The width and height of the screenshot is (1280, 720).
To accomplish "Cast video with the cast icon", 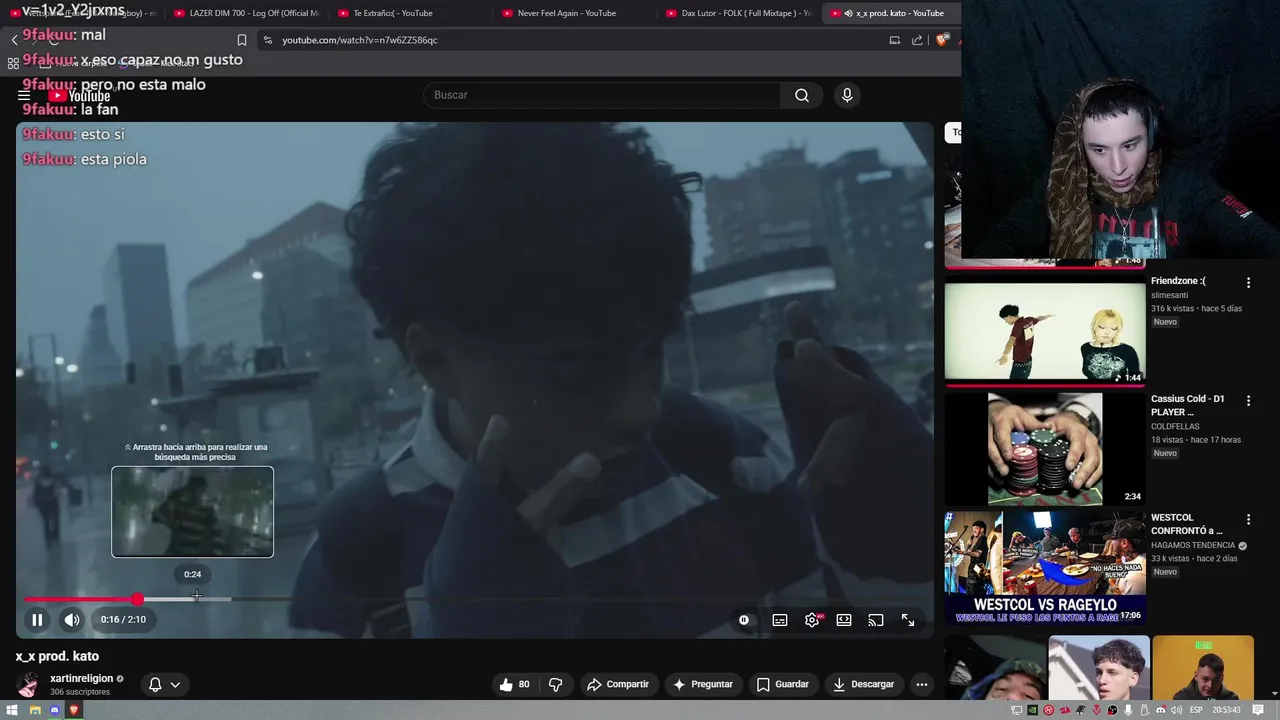I will pos(876,620).
